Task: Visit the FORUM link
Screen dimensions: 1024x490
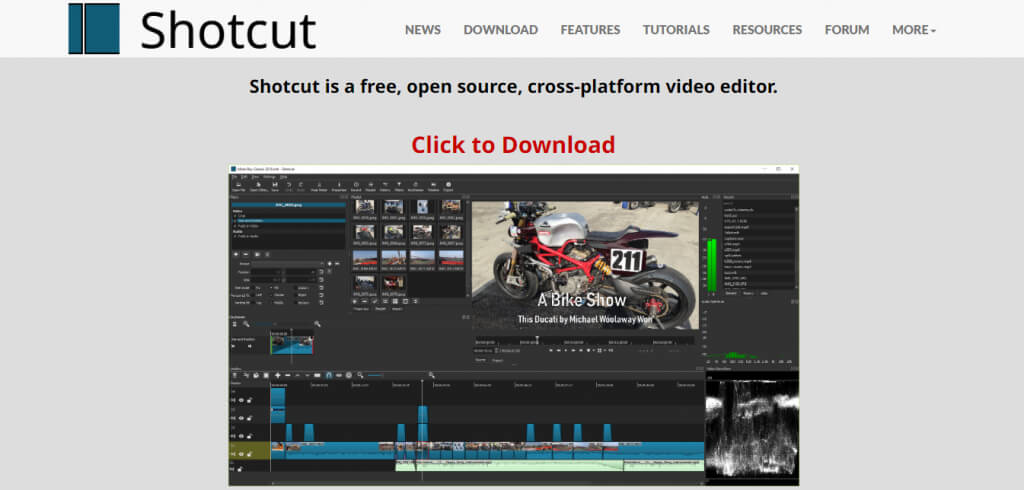Action: [846, 30]
